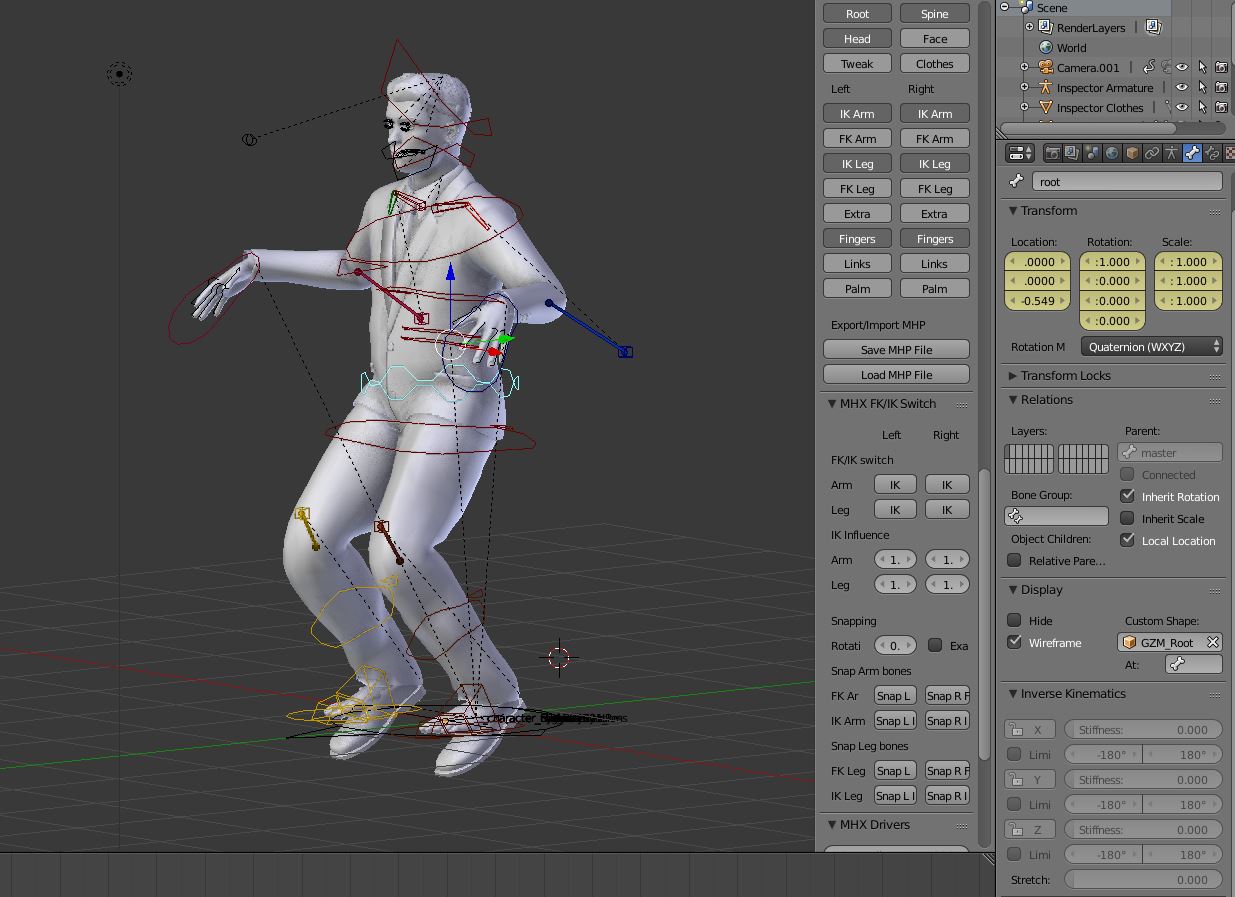Click the root bone name field

click(x=1127, y=182)
